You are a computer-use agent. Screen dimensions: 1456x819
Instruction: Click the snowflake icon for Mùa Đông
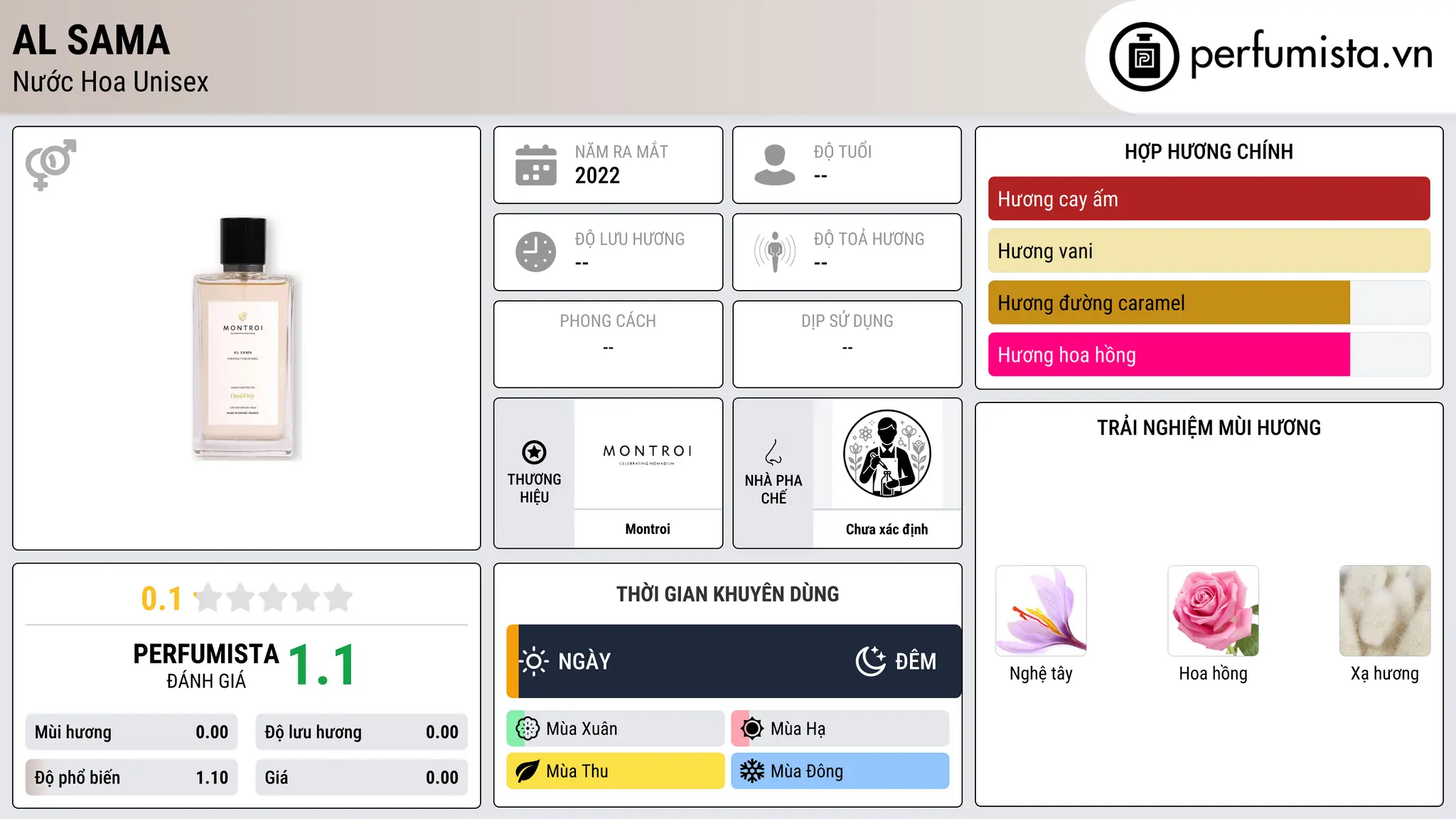pos(752,771)
